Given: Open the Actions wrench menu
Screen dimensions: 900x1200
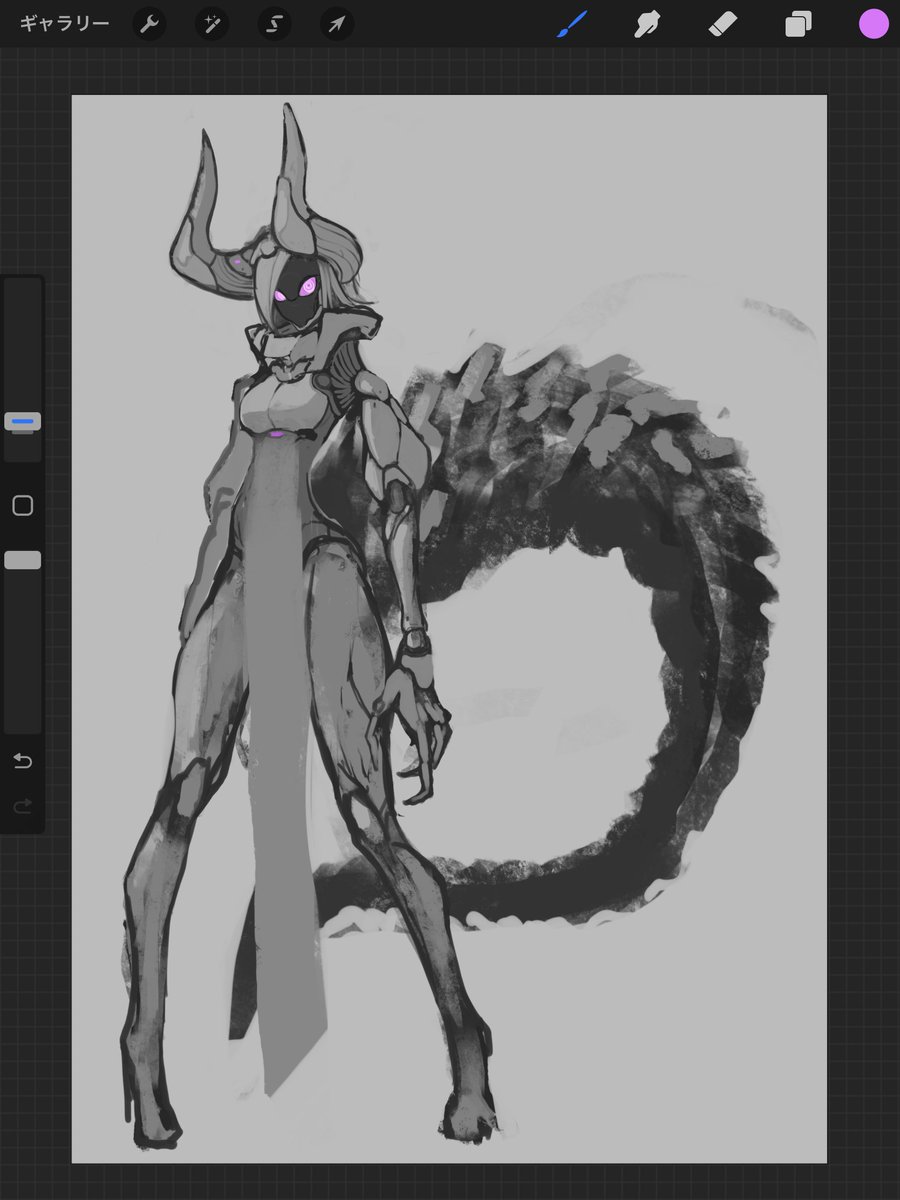Looking at the screenshot, I should (149, 24).
